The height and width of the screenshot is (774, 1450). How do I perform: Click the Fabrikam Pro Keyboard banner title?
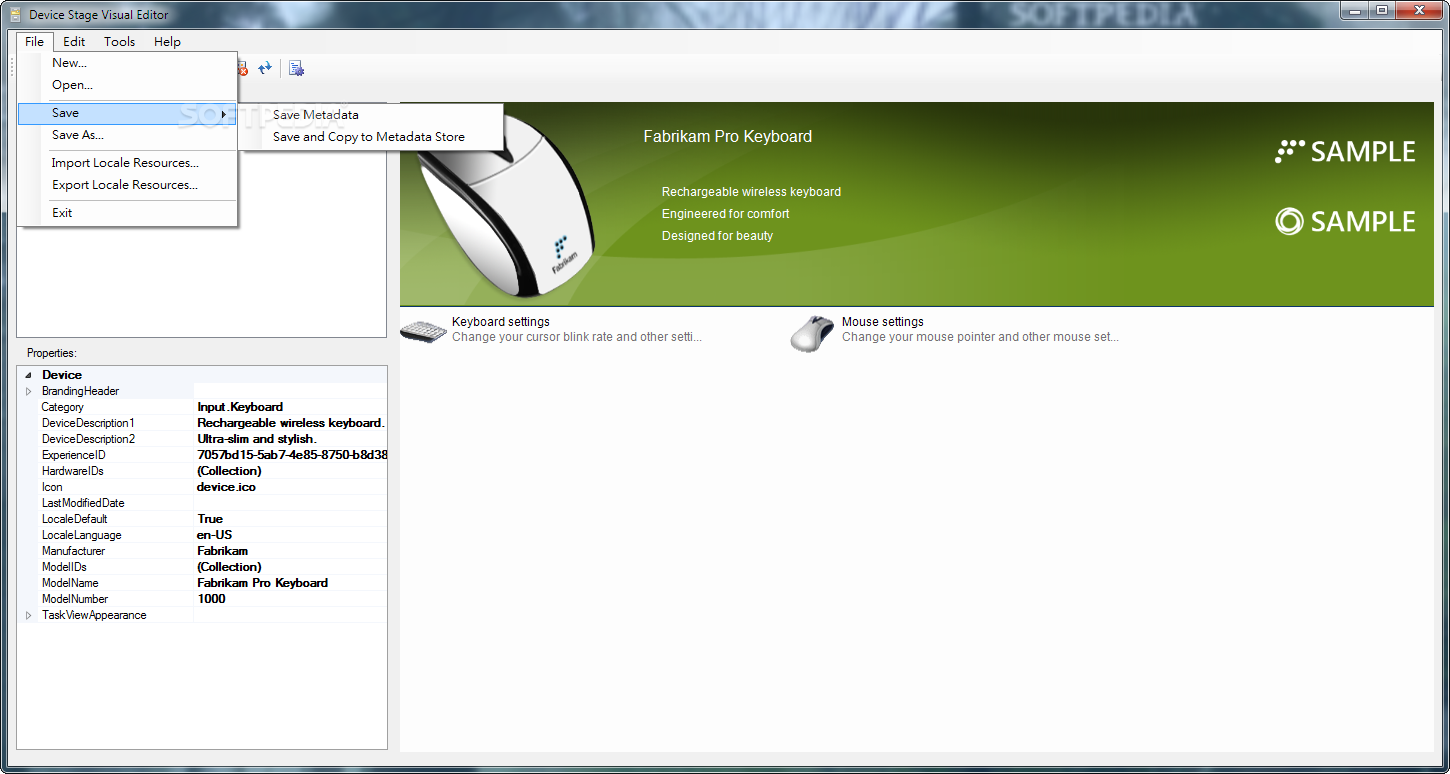[x=728, y=136]
